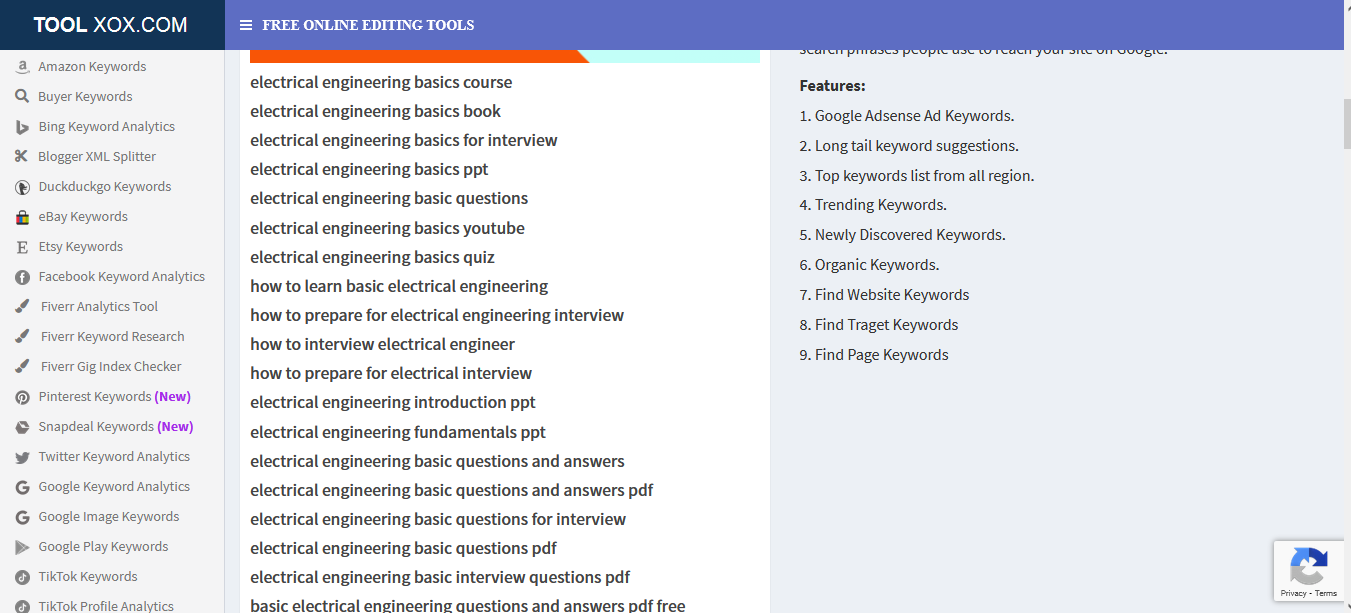This screenshot has width=1351, height=613.
Task: Click the Google Play Keywords icon
Action: 22,547
